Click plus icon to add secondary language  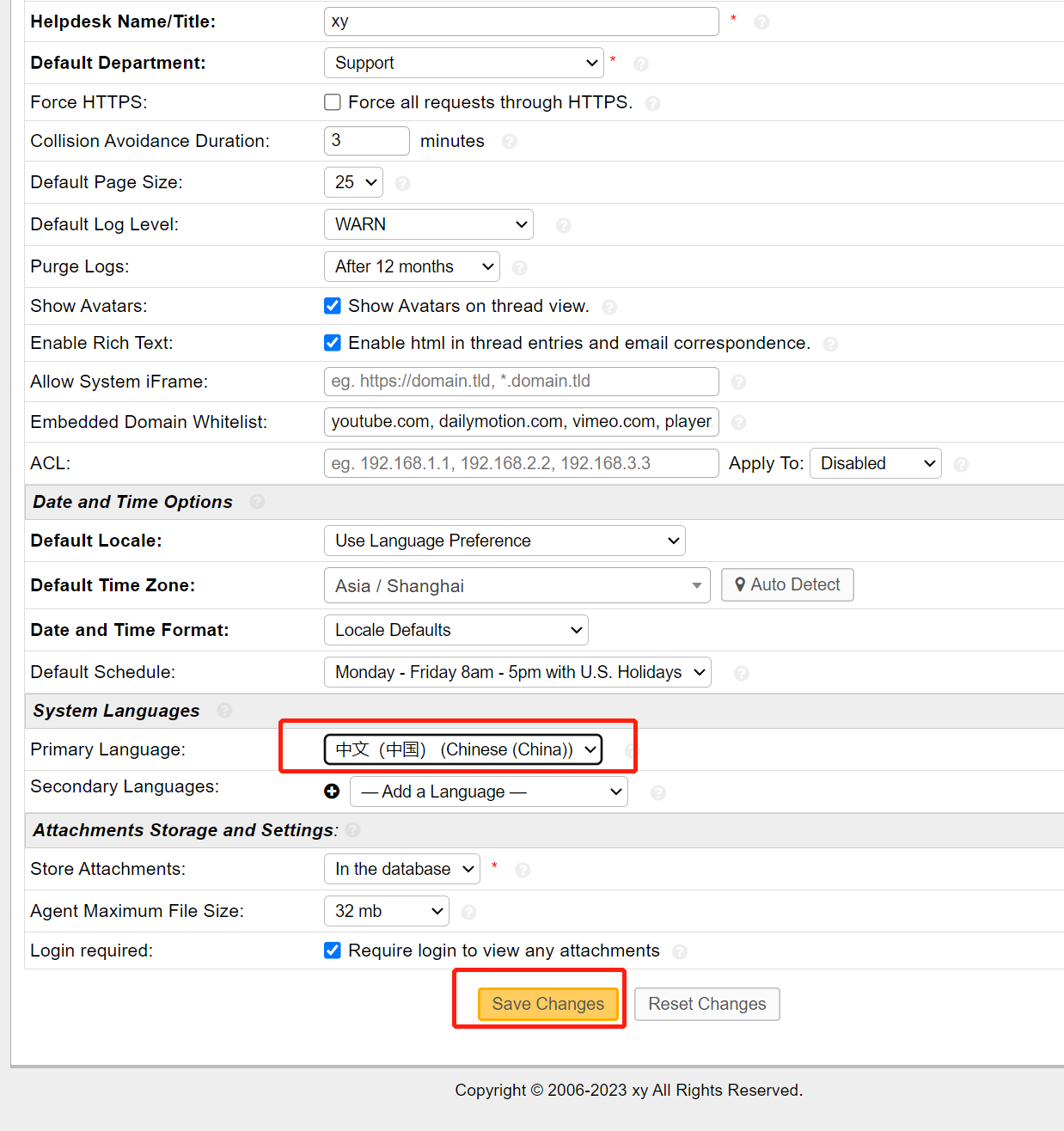point(332,792)
